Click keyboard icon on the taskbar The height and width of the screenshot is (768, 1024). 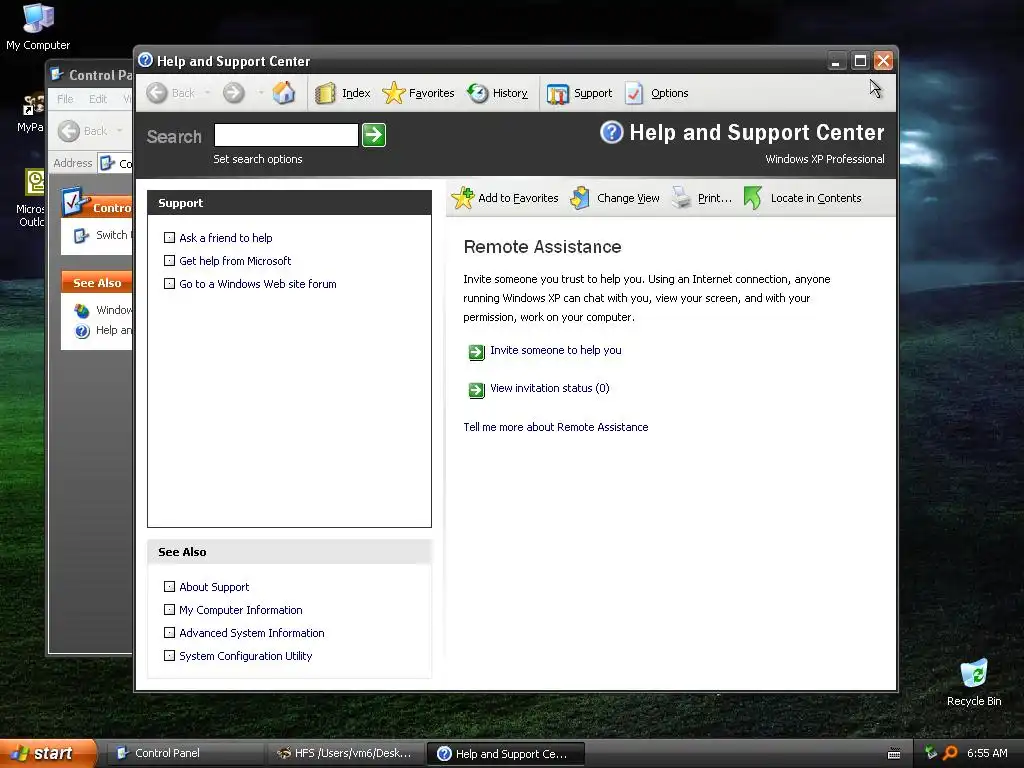point(894,754)
